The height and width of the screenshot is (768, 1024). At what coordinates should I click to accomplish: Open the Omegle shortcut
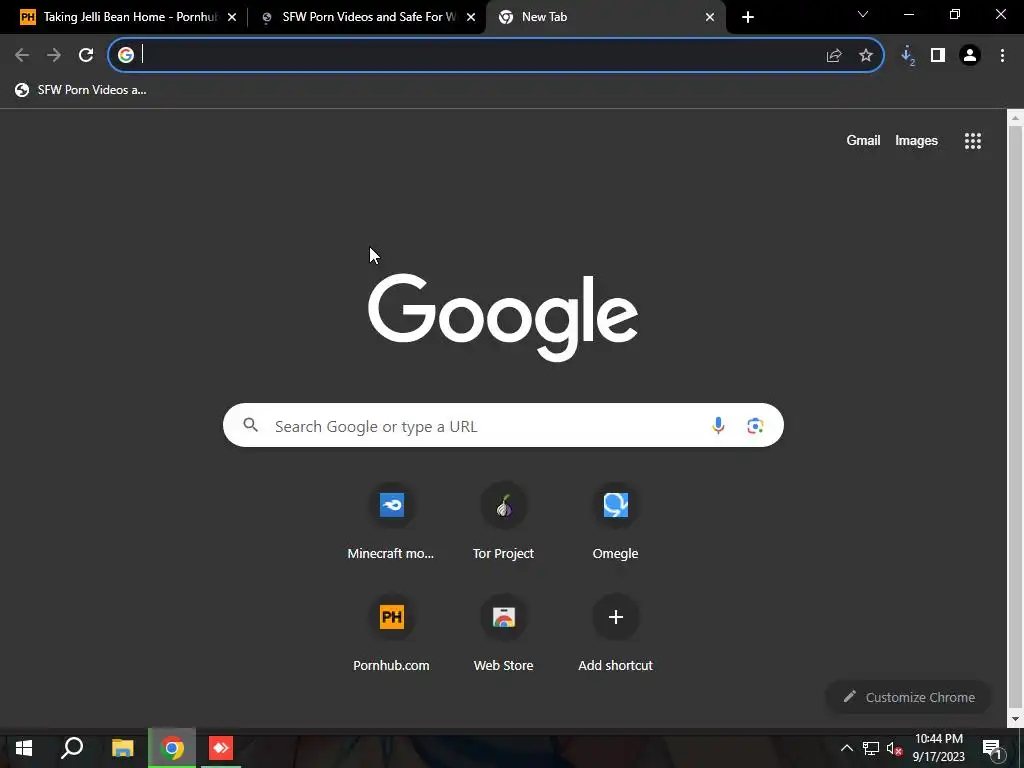615,522
